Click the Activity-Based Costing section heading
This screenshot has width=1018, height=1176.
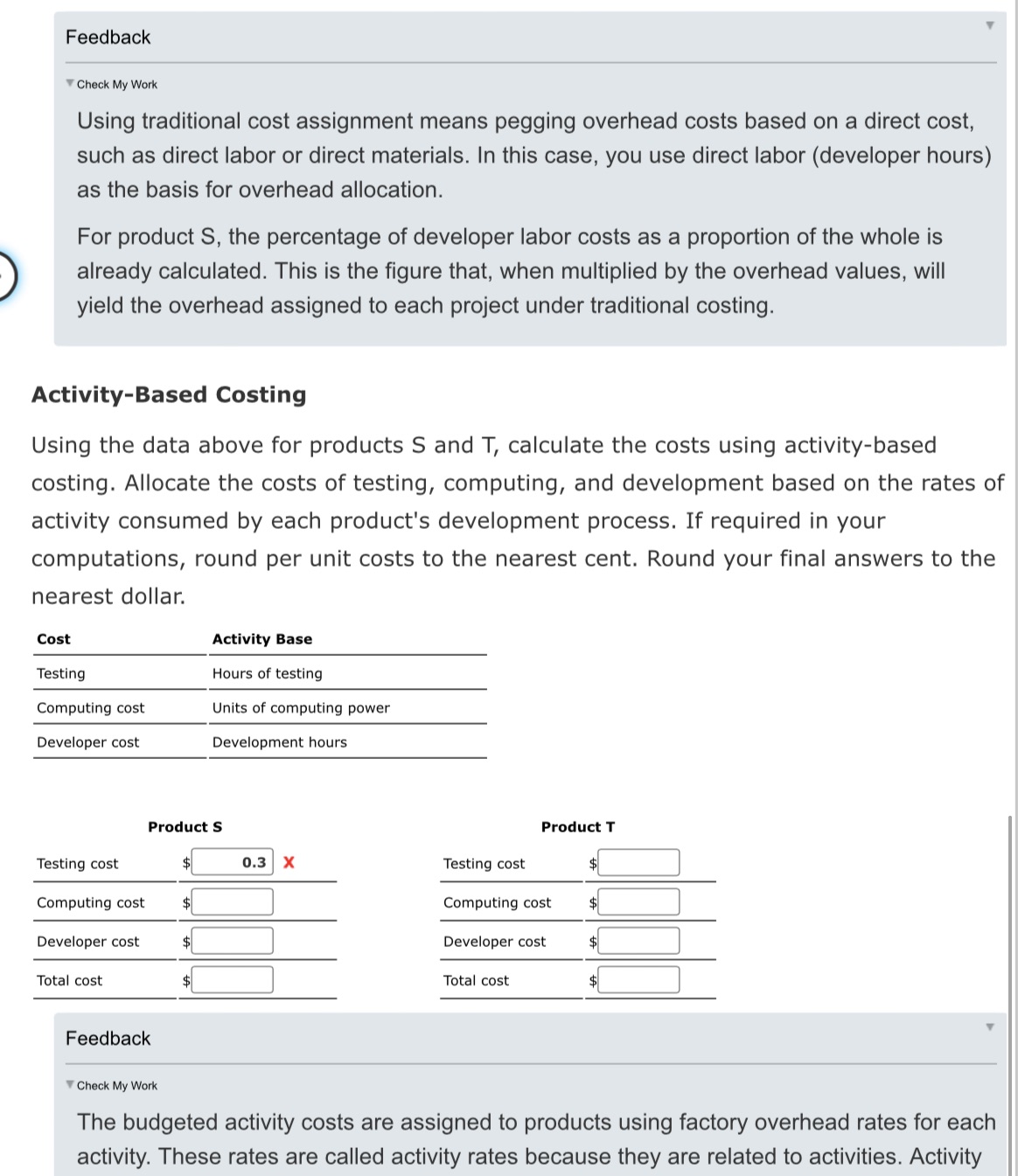(168, 394)
